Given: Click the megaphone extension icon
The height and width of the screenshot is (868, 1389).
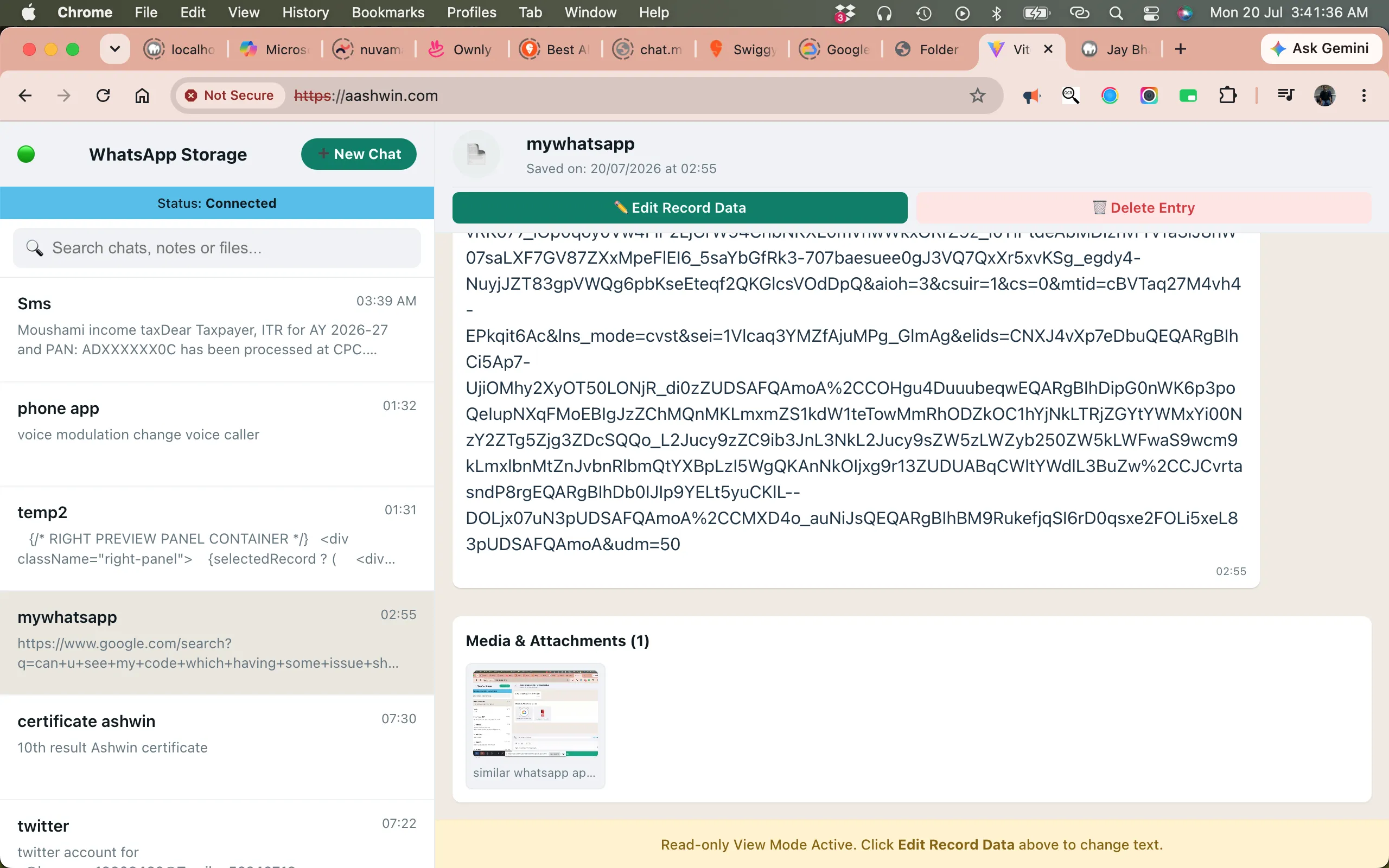Looking at the screenshot, I should (x=1031, y=96).
